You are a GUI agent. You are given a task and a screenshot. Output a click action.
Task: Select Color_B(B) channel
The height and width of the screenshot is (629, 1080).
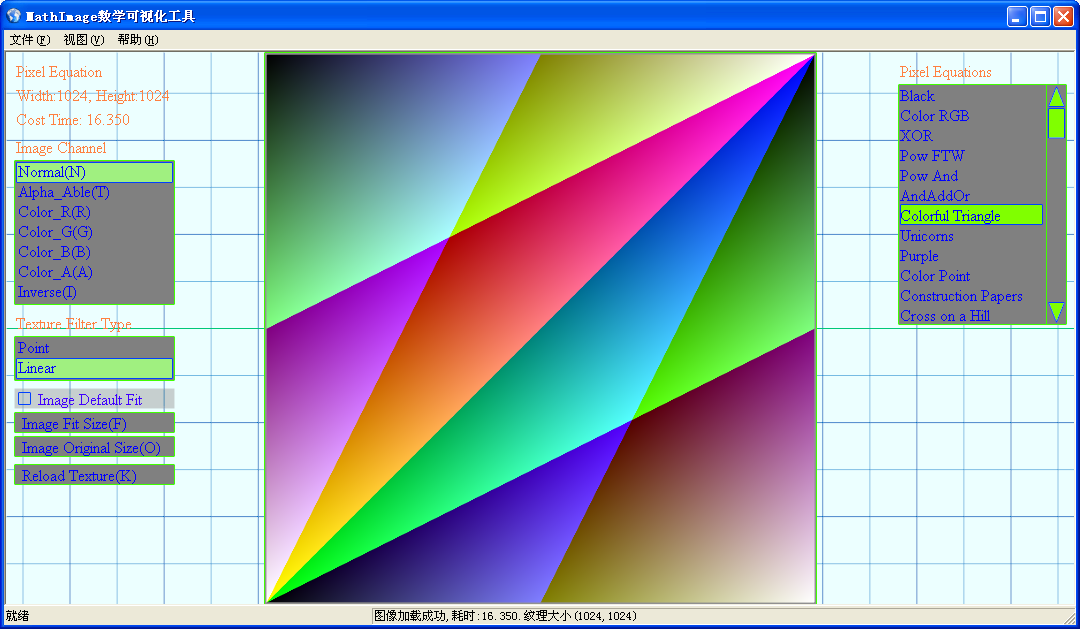pos(94,252)
